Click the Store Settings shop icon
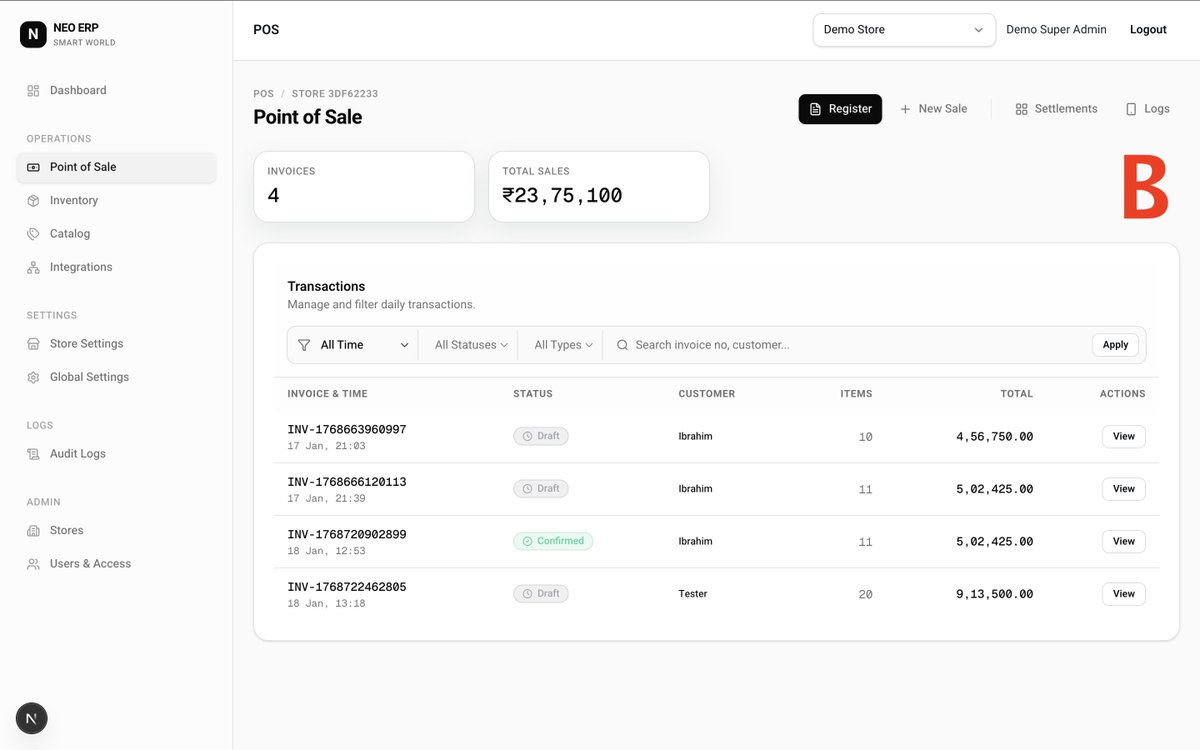Image resolution: width=1200 pixels, height=750 pixels. 33,344
